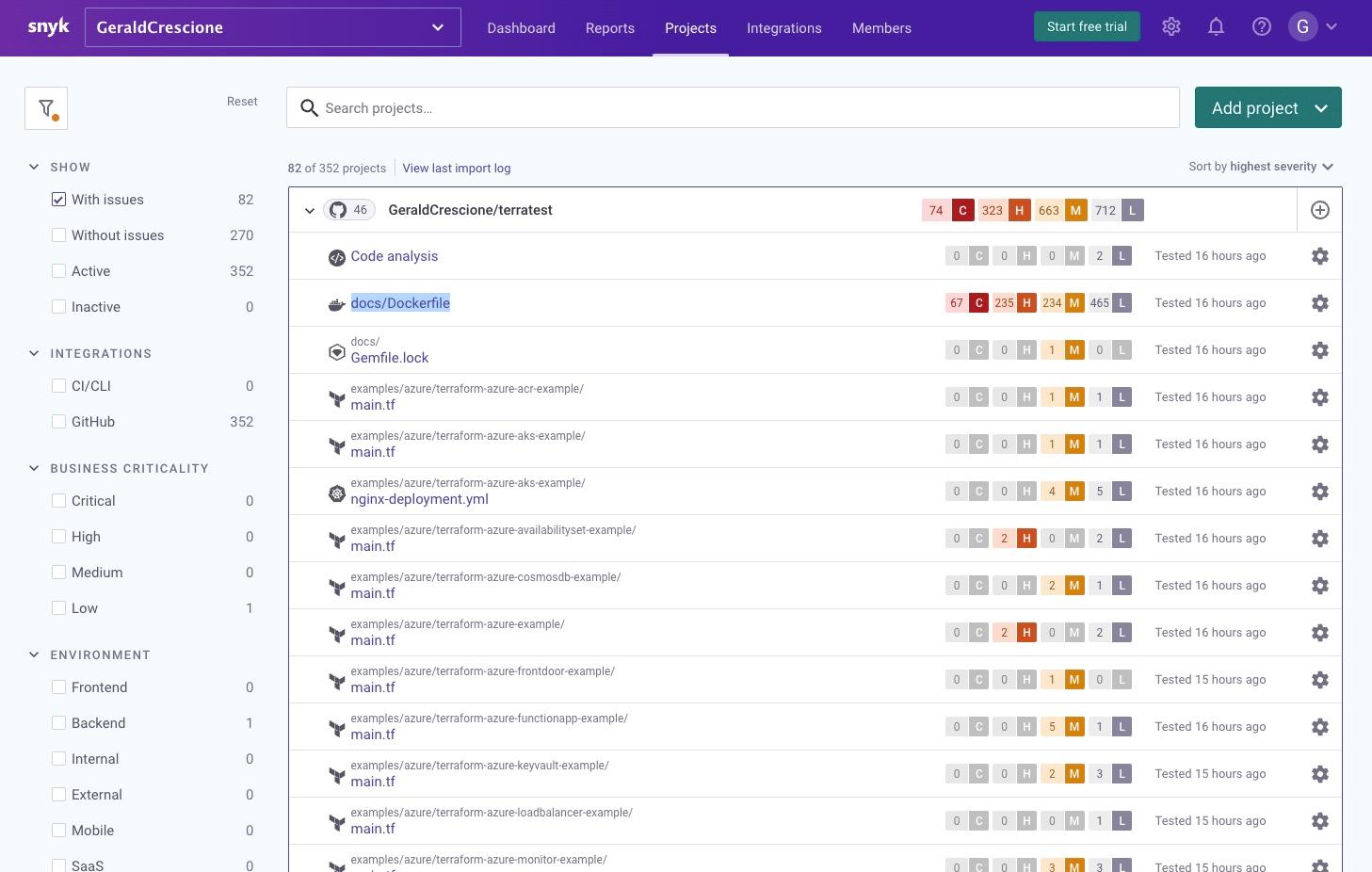Open settings gear for terraform-azure-cosmosdb-example main.tf
This screenshot has height=872, width=1372.
click(x=1320, y=586)
